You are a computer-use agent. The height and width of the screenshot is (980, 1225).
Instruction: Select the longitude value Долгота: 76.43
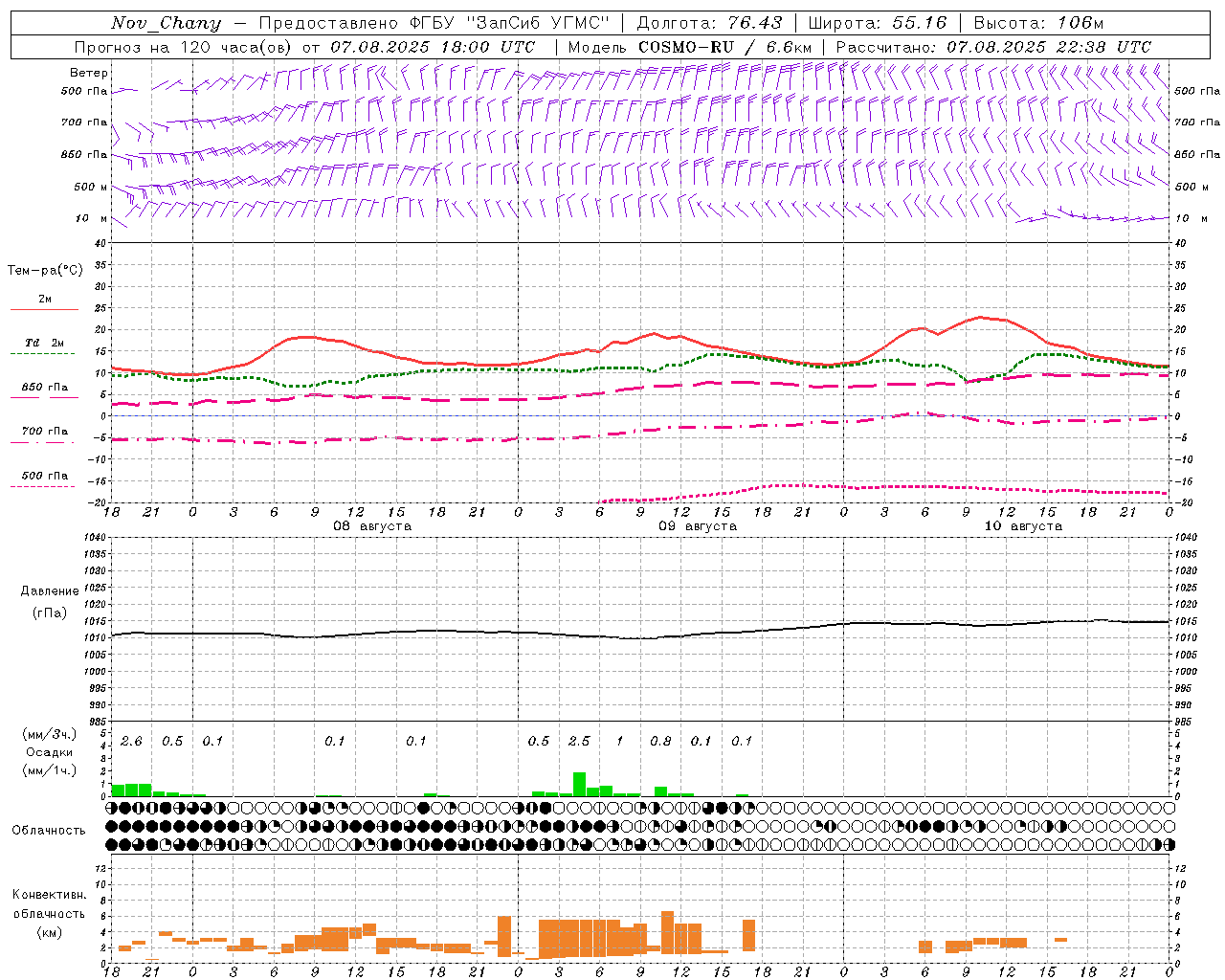(x=709, y=23)
